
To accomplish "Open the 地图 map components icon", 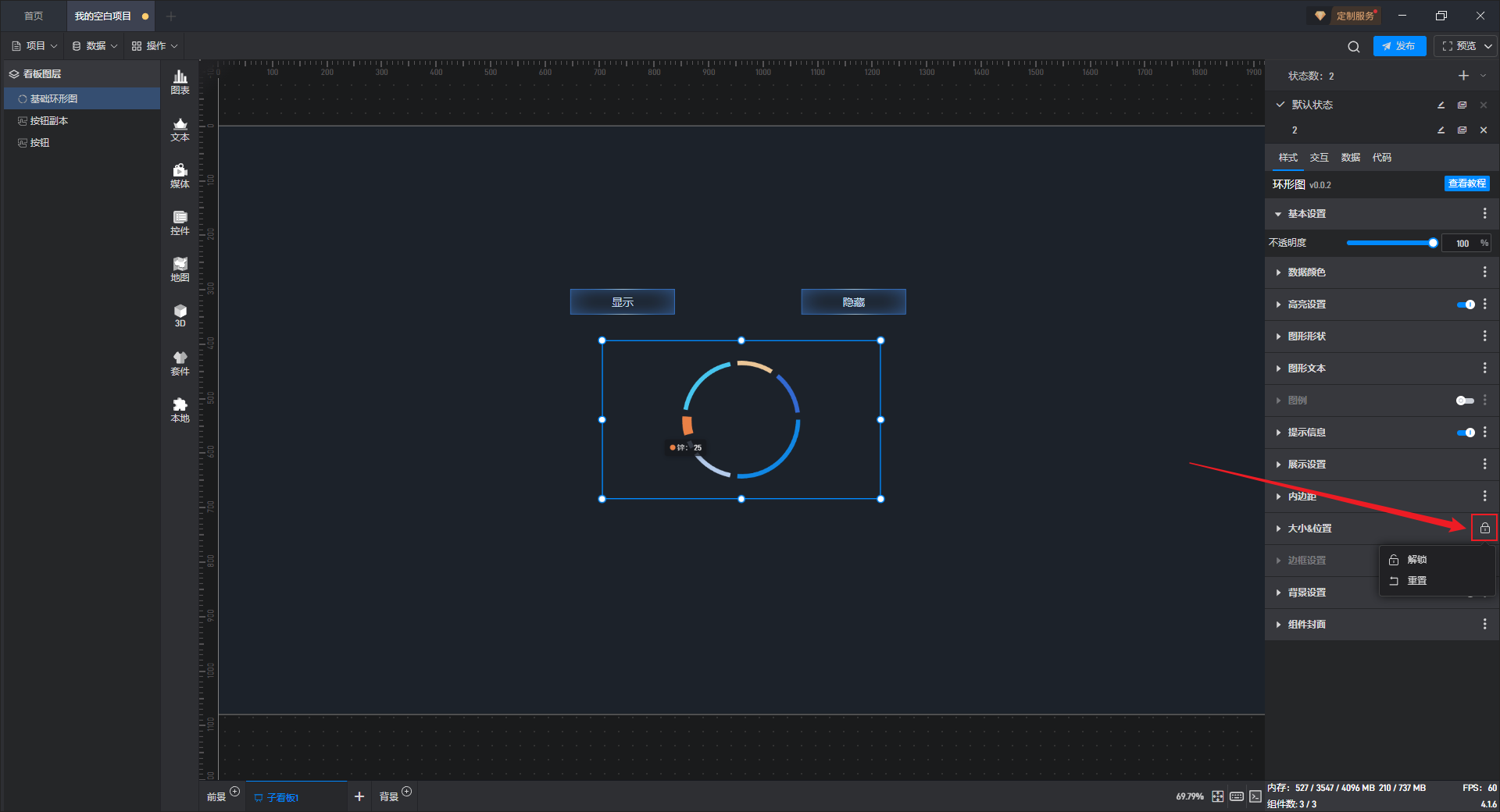I will pyautogui.click(x=180, y=269).
